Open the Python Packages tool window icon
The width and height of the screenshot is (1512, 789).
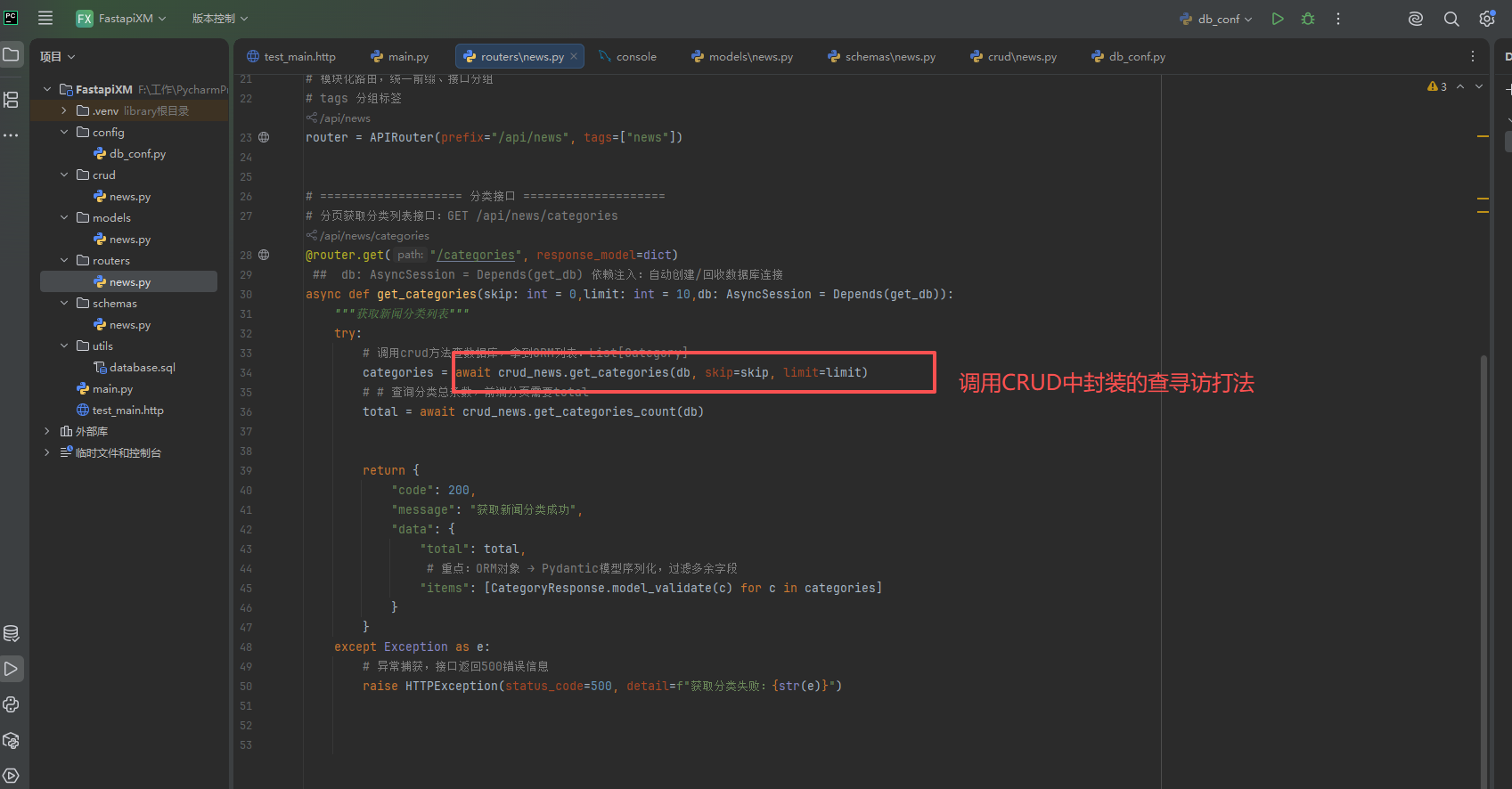(x=12, y=740)
